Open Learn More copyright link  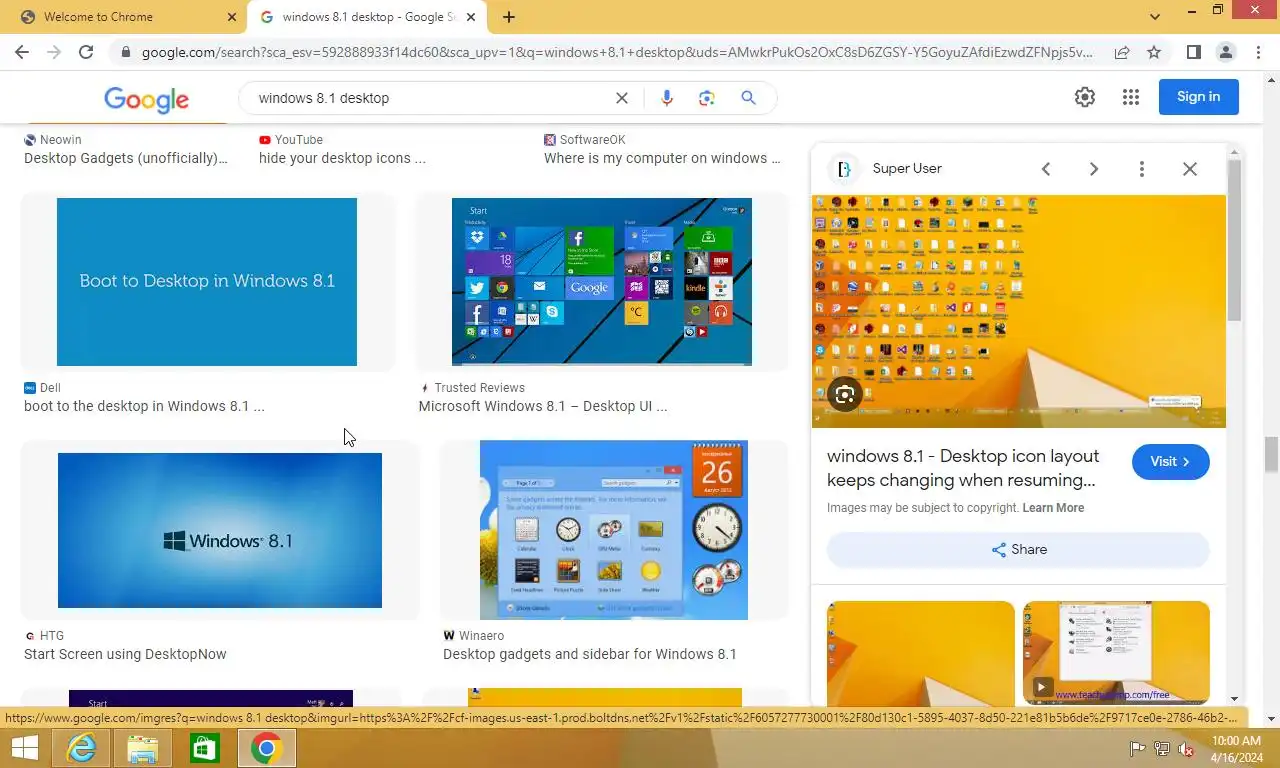click(1053, 508)
